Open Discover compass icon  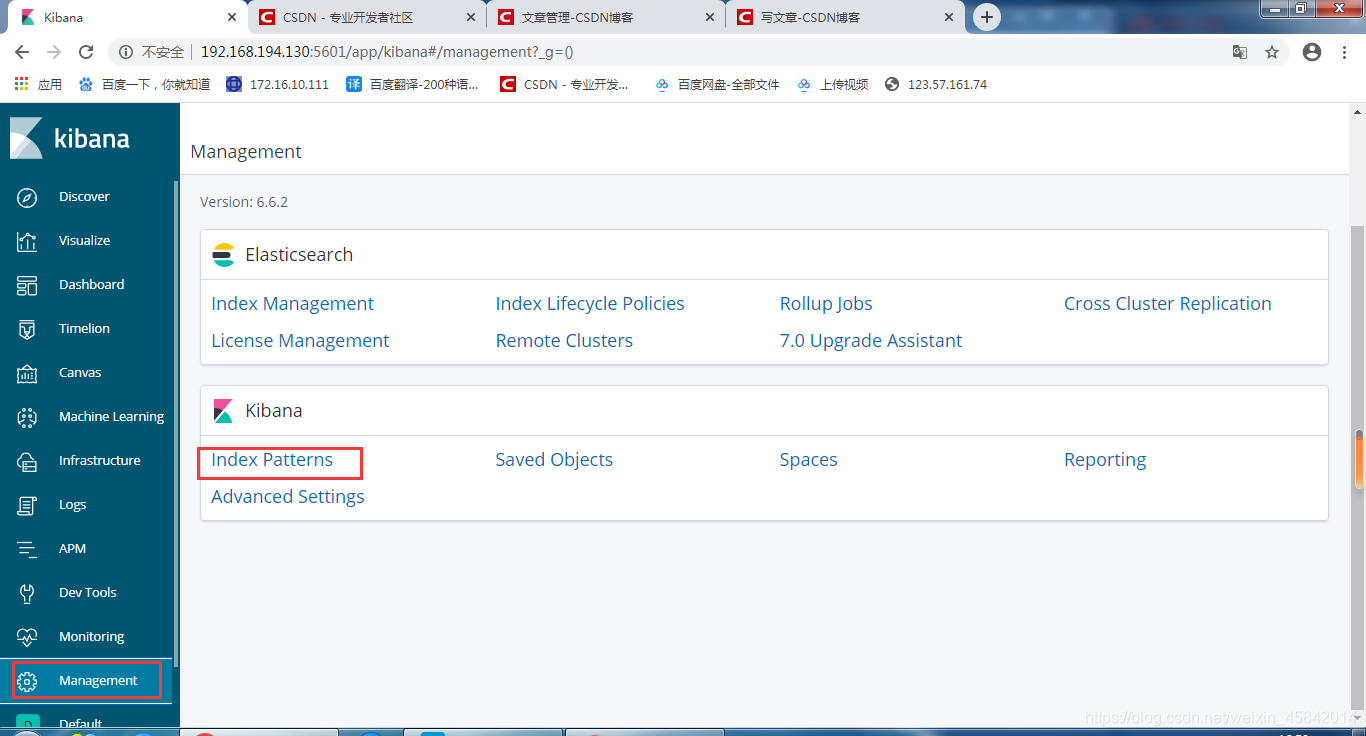click(27, 197)
